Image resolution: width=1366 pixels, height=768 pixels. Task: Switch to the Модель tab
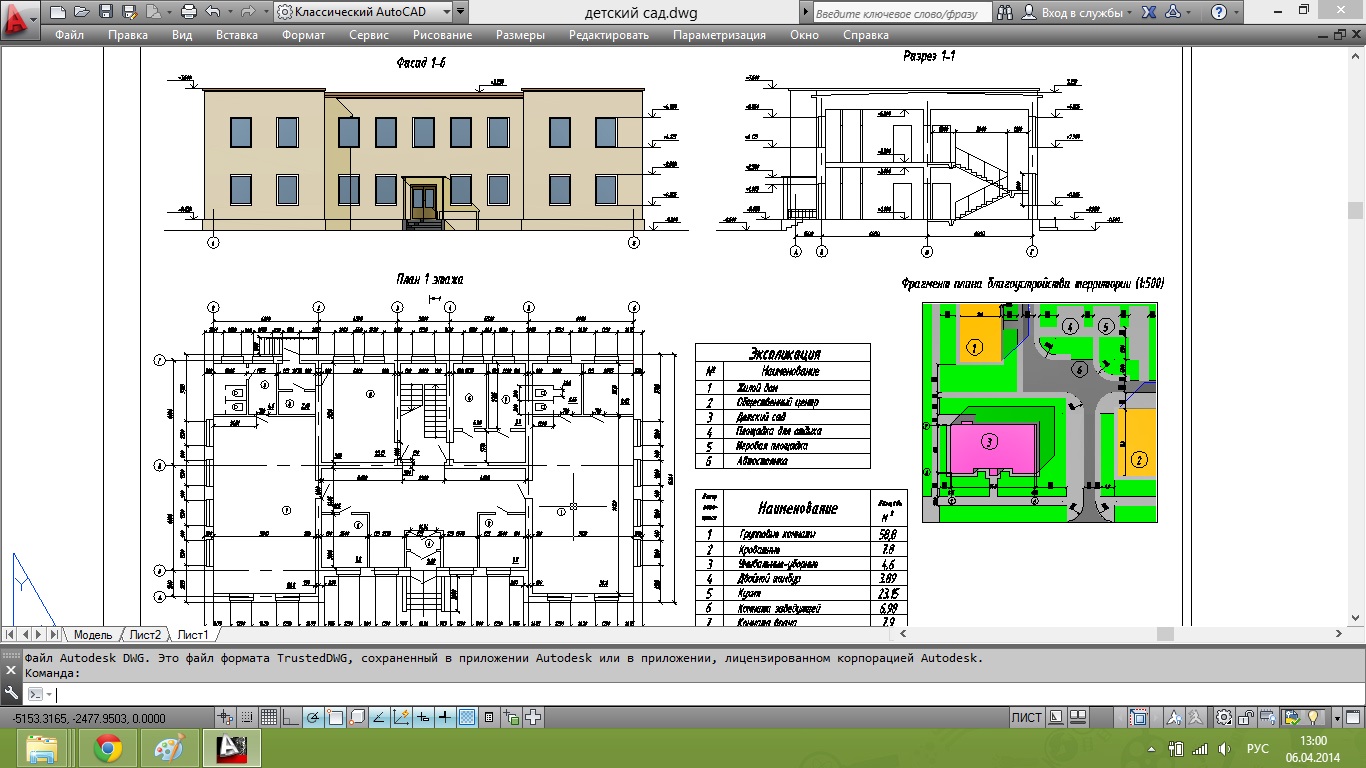[93, 635]
